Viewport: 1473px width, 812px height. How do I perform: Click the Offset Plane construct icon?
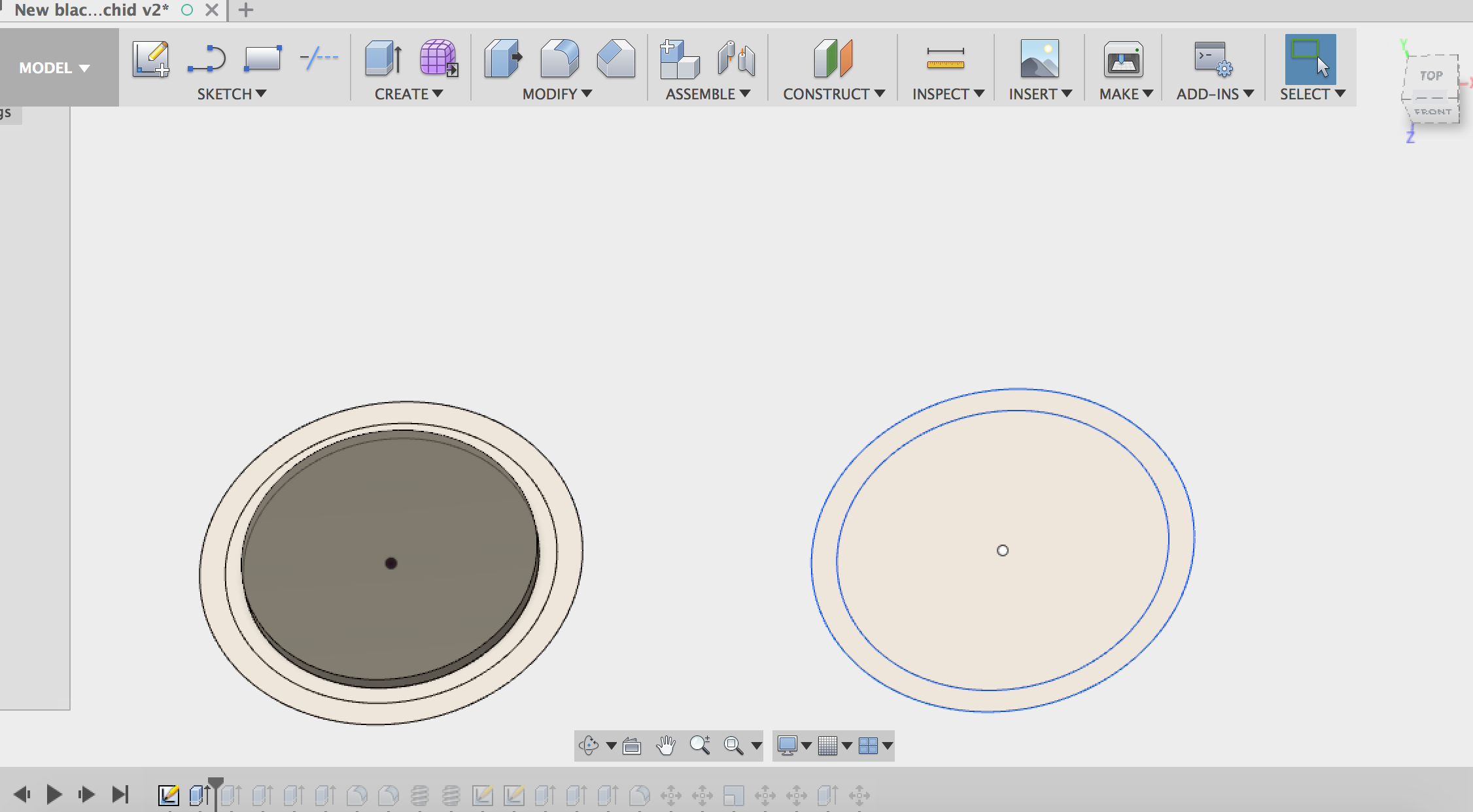(833, 58)
